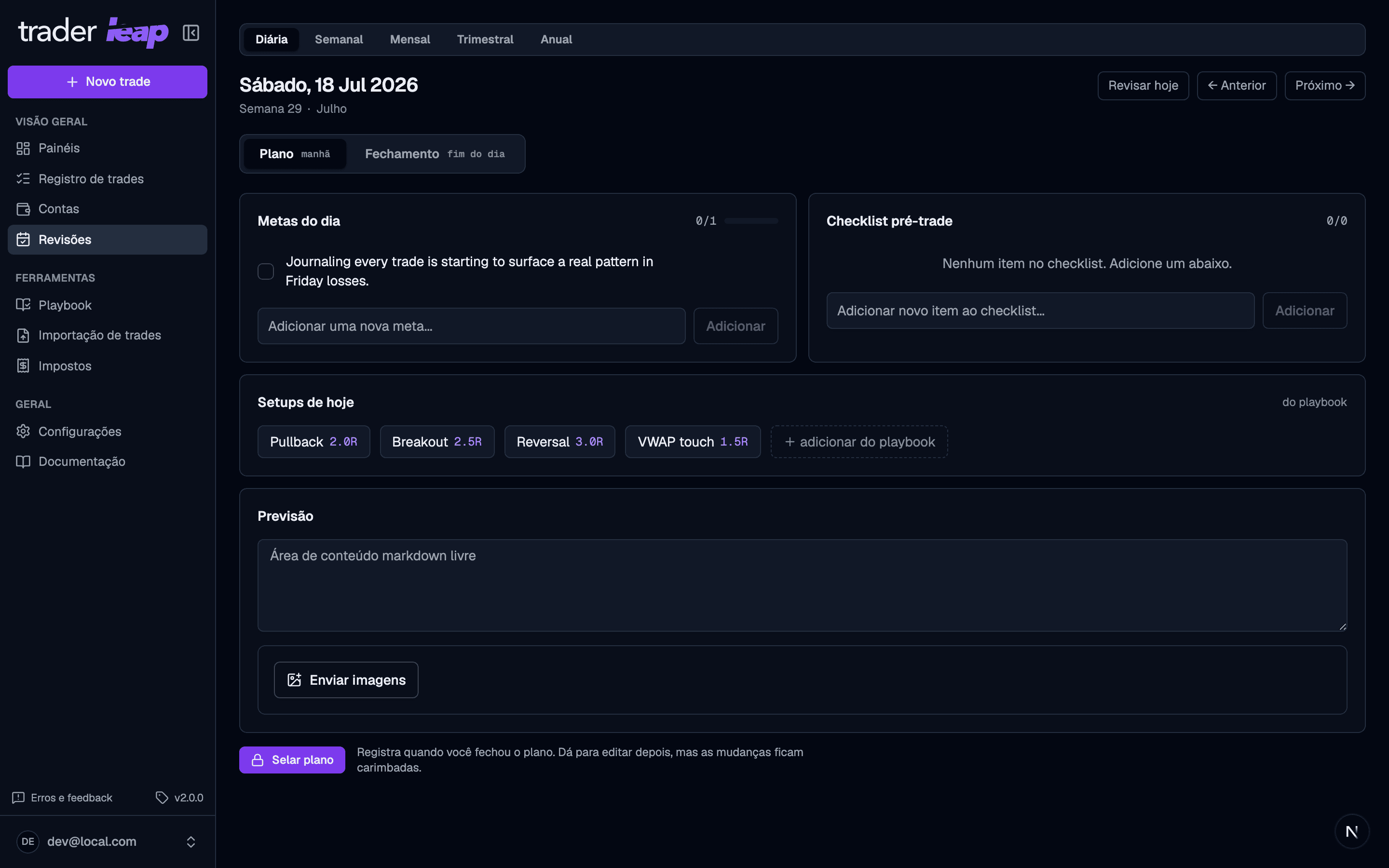Toggle the Pullback 2.0R setup chip
The image size is (1389, 868).
coord(313,441)
